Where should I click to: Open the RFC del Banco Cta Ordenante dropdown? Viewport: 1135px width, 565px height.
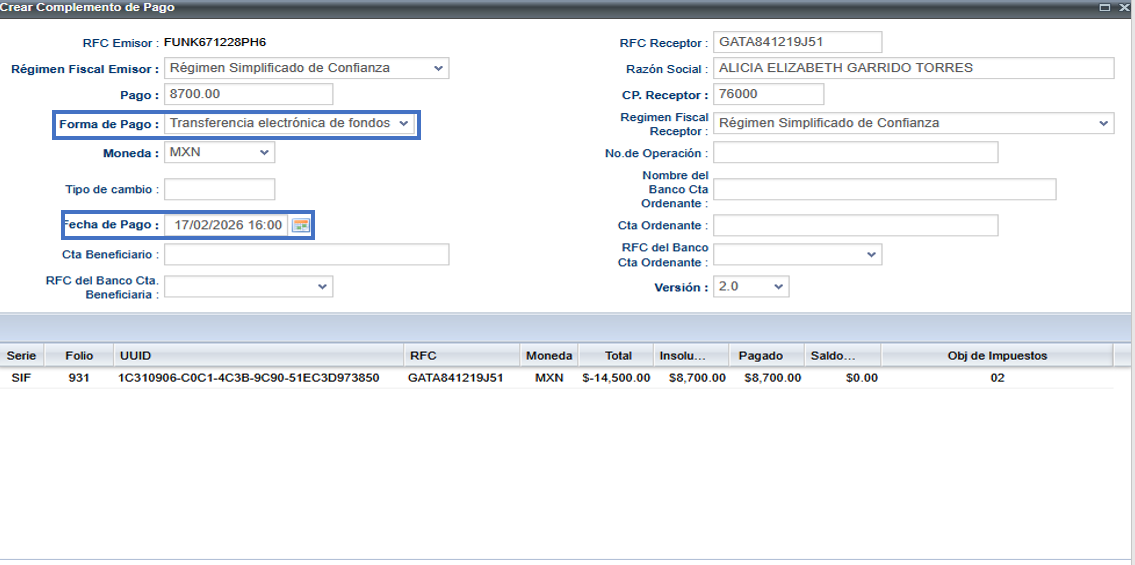click(x=871, y=255)
